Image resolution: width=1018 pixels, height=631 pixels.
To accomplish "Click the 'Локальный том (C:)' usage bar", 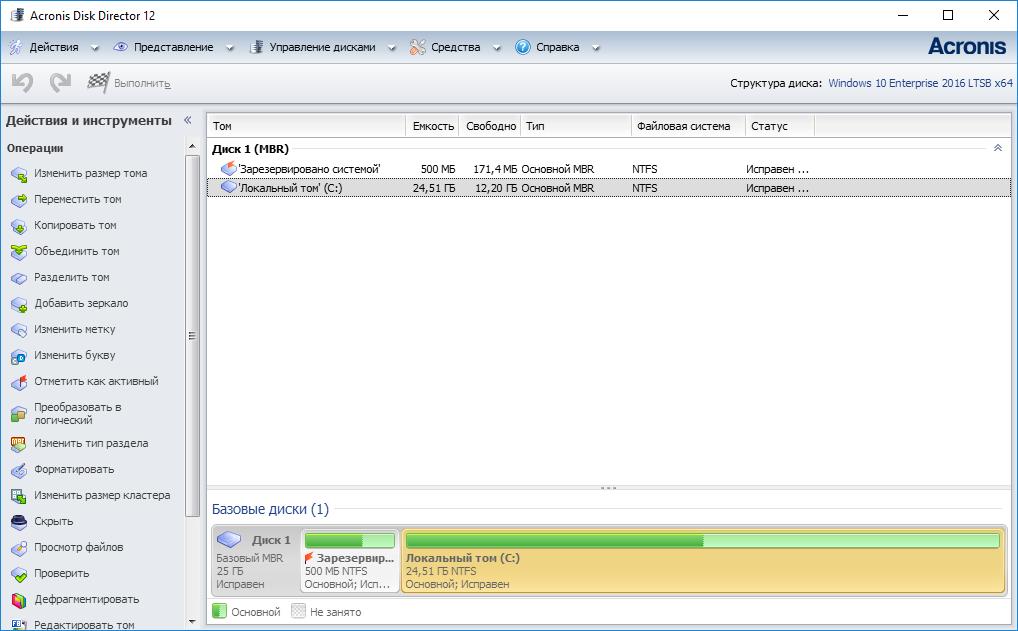I will tap(702, 541).
